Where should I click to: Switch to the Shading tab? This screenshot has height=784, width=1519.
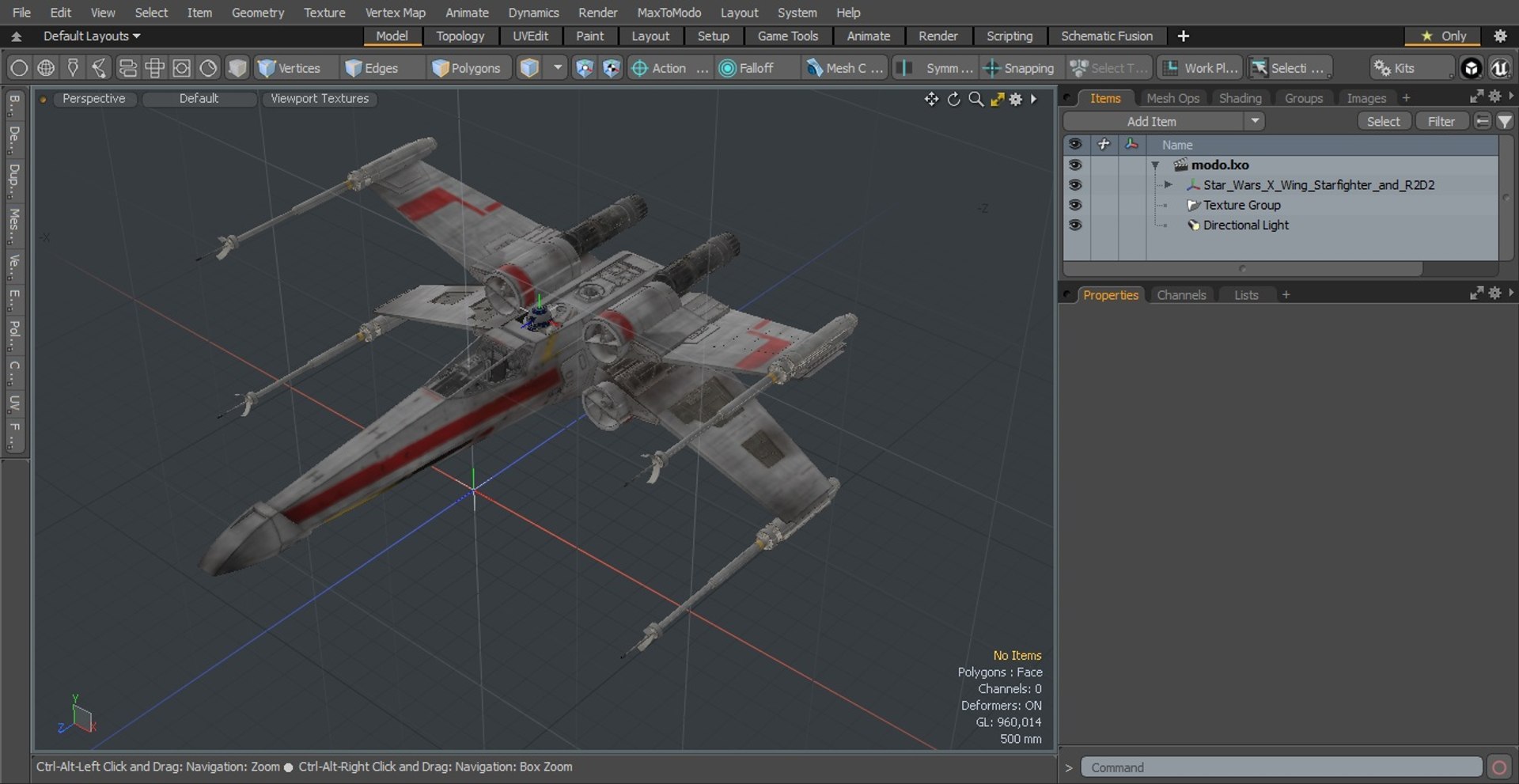click(x=1240, y=98)
